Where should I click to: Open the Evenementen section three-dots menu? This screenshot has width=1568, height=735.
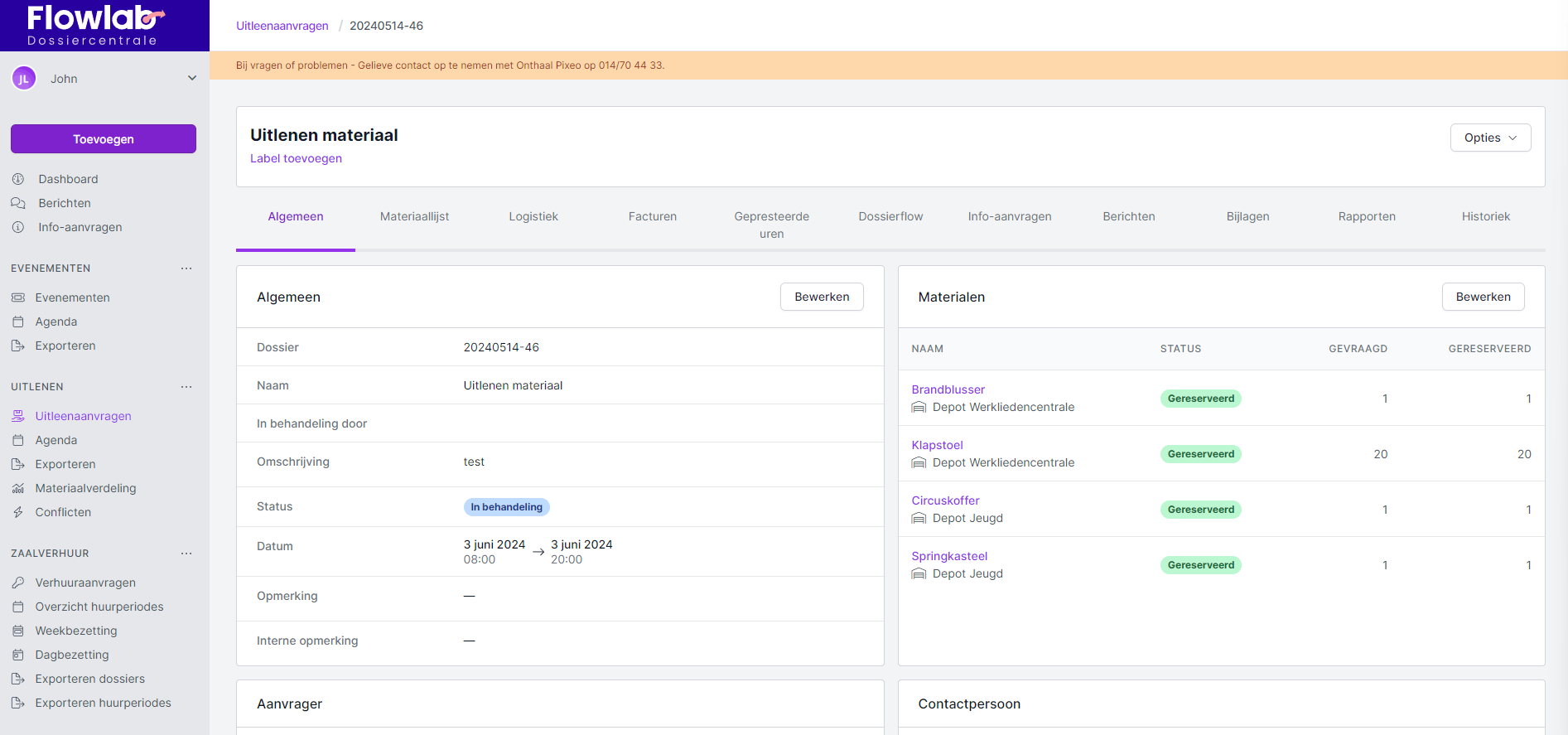186,268
